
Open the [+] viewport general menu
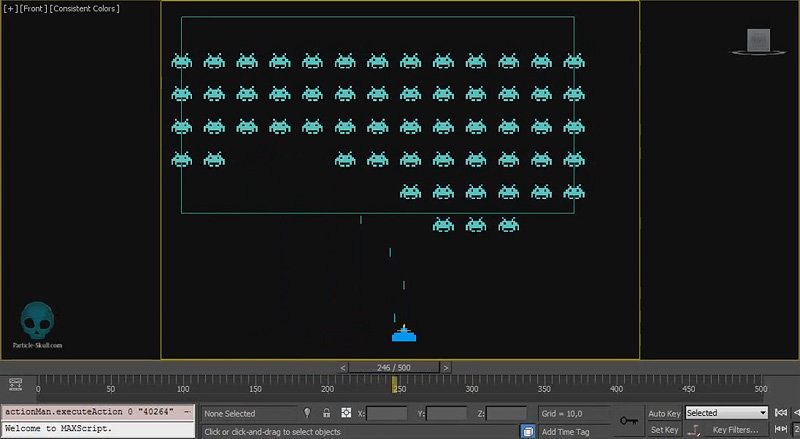coord(9,9)
